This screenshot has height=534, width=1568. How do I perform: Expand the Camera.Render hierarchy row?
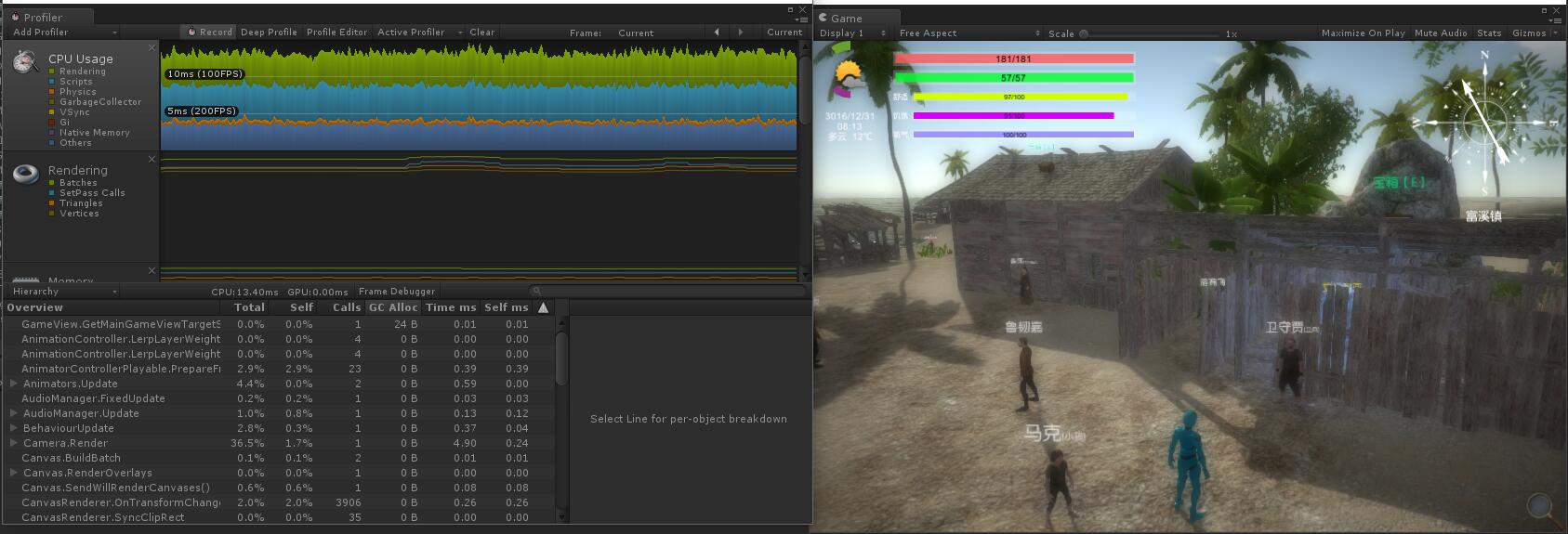(x=14, y=443)
